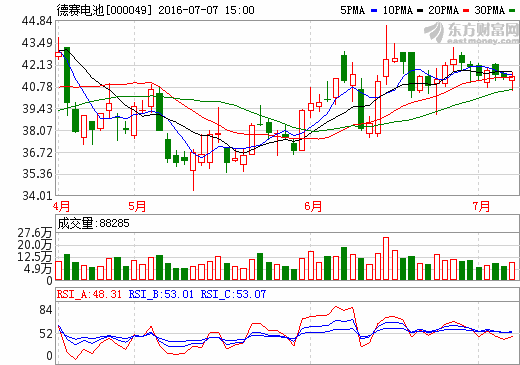Click the RSI_B:53.01 indicator label
This screenshot has height=365, width=520.
pos(161,294)
